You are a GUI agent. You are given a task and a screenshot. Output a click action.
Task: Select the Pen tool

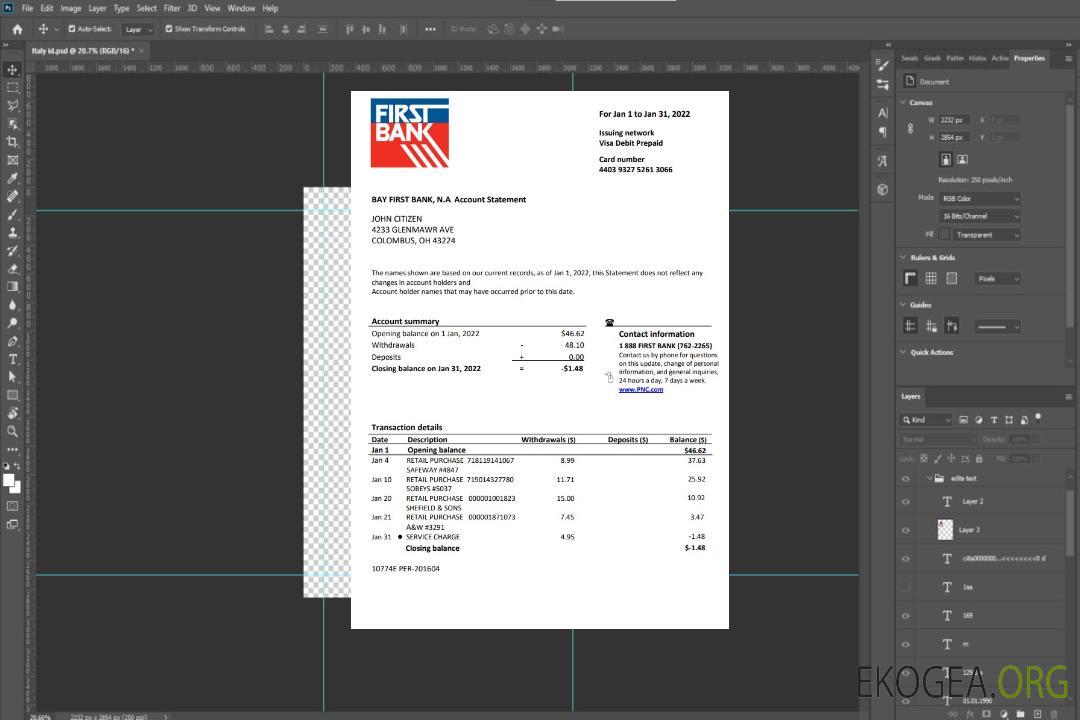tap(12, 341)
